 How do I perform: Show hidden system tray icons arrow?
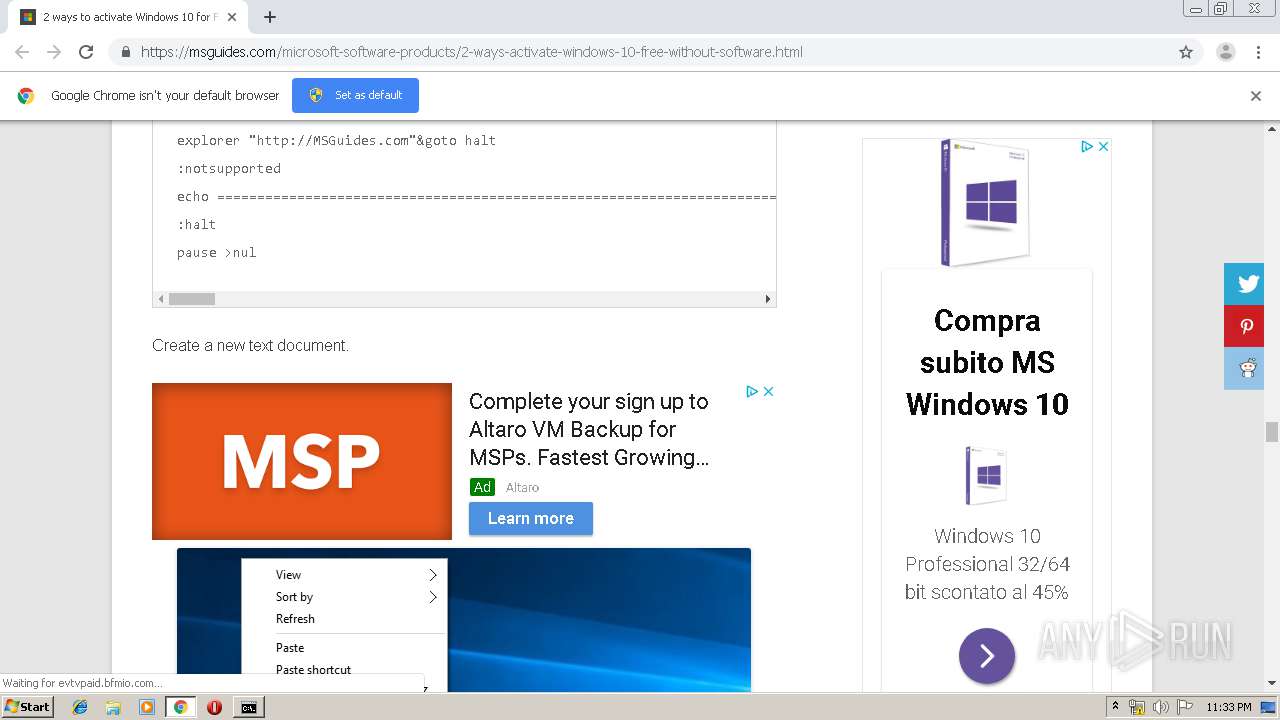1115,707
